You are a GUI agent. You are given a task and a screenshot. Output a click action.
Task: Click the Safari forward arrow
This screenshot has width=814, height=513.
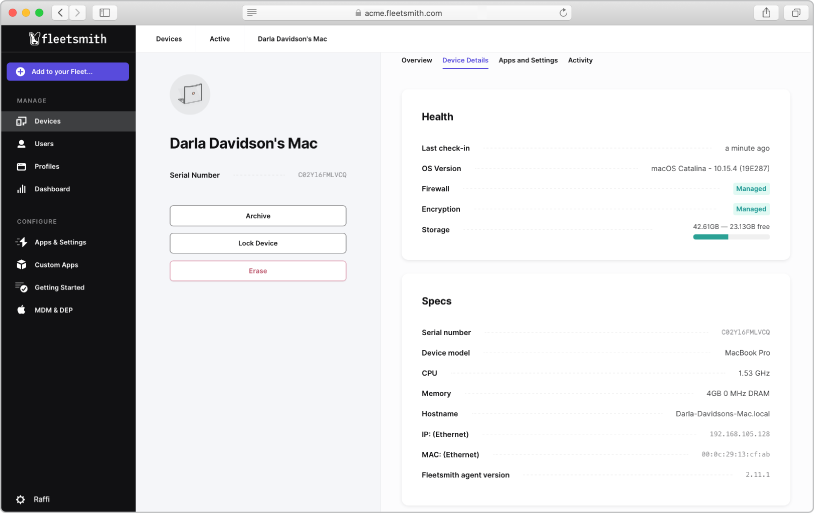77,12
